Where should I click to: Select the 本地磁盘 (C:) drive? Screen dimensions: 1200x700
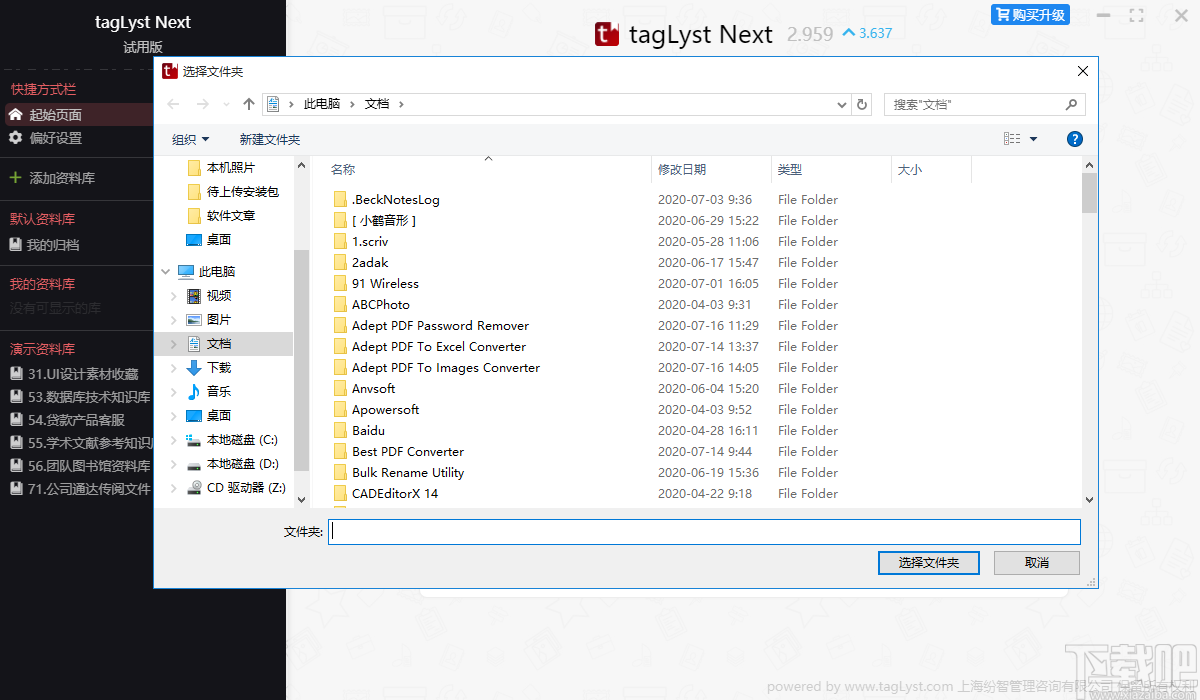coord(232,439)
